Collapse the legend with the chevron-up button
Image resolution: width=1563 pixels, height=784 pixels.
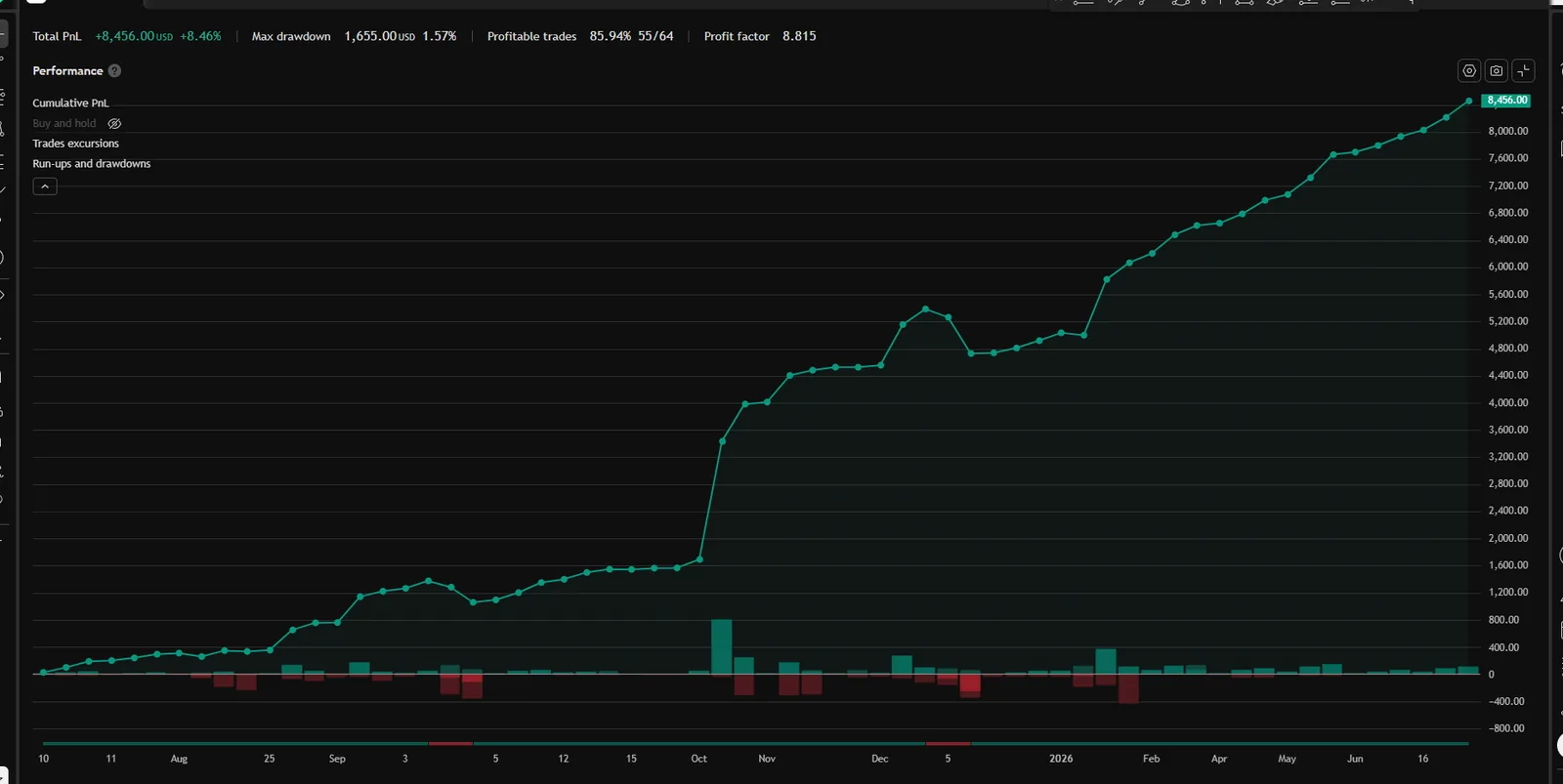[45, 186]
